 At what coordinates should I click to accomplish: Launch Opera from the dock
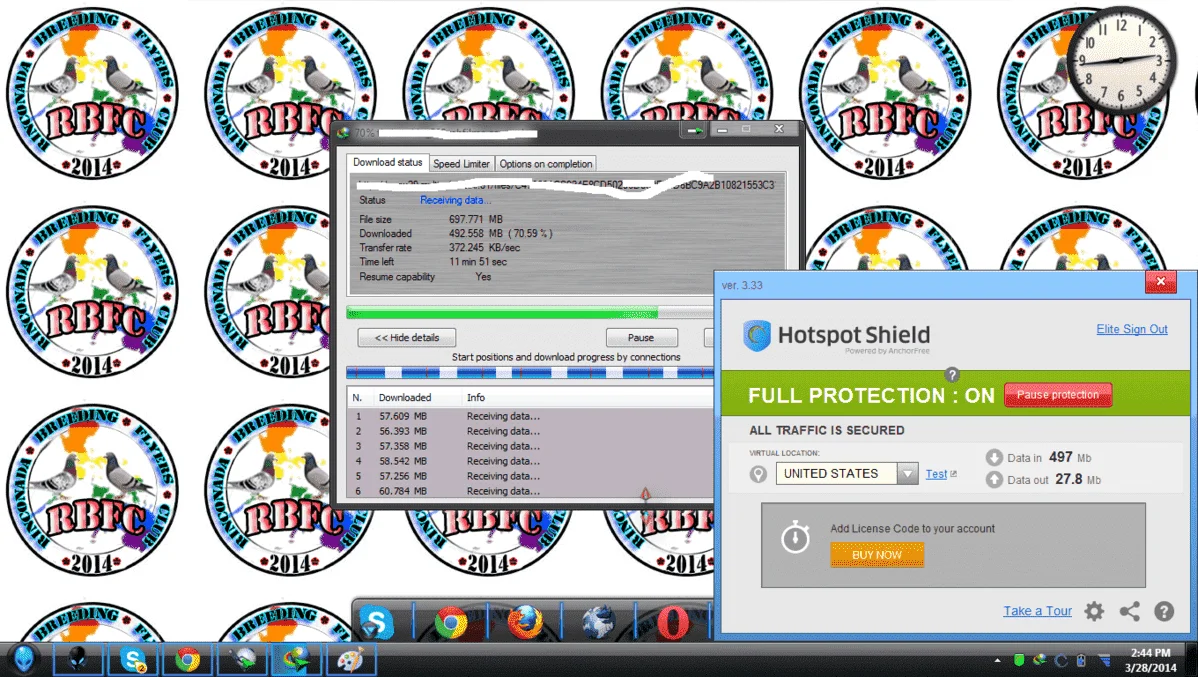point(672,622)
